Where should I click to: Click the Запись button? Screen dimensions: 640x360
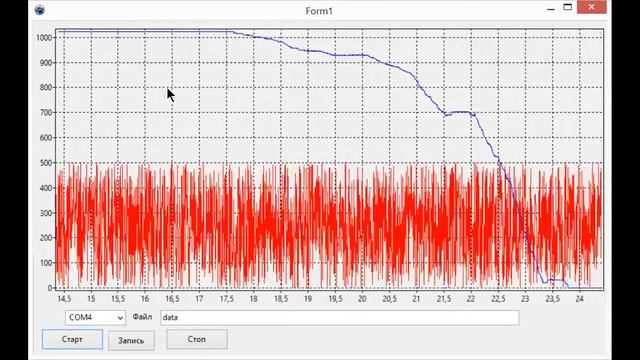(x=131, y=340)
